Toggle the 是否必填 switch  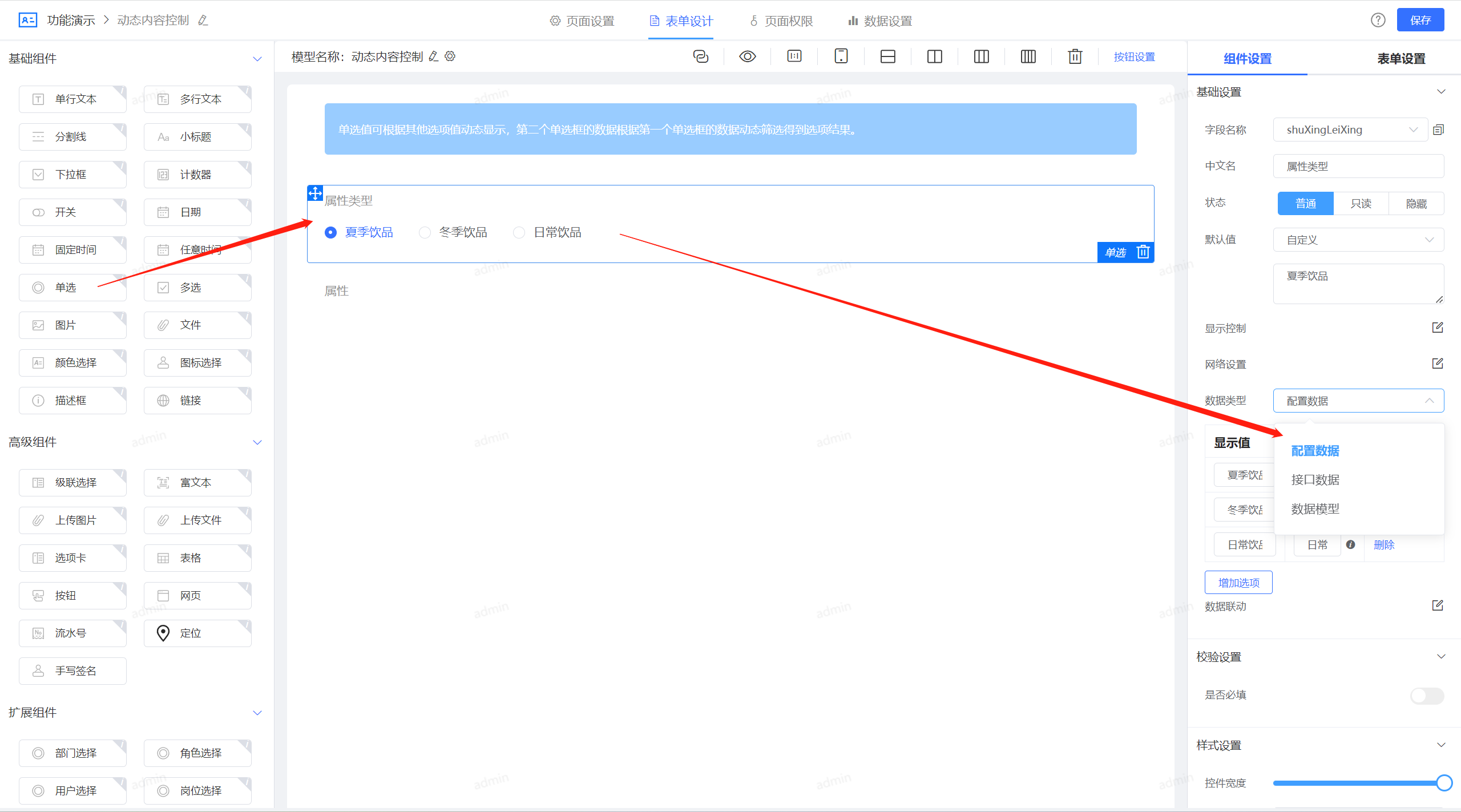pos(1426,695)
